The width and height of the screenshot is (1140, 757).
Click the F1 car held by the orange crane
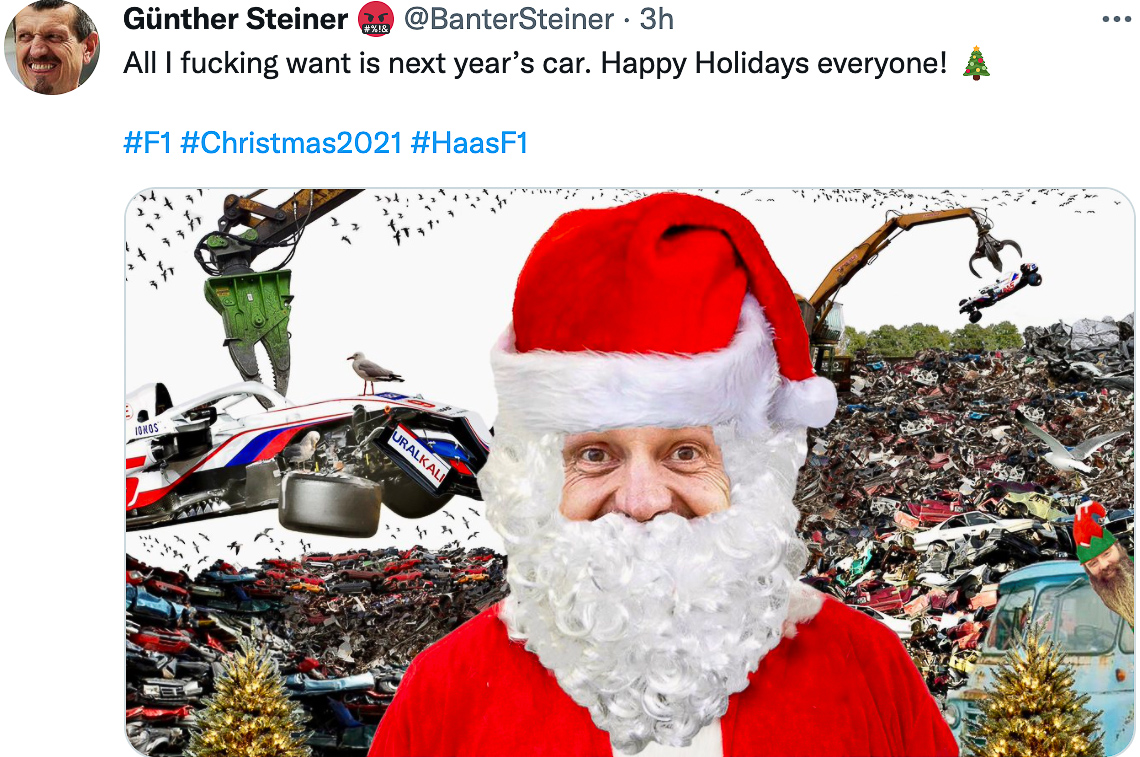(1000, 291)
